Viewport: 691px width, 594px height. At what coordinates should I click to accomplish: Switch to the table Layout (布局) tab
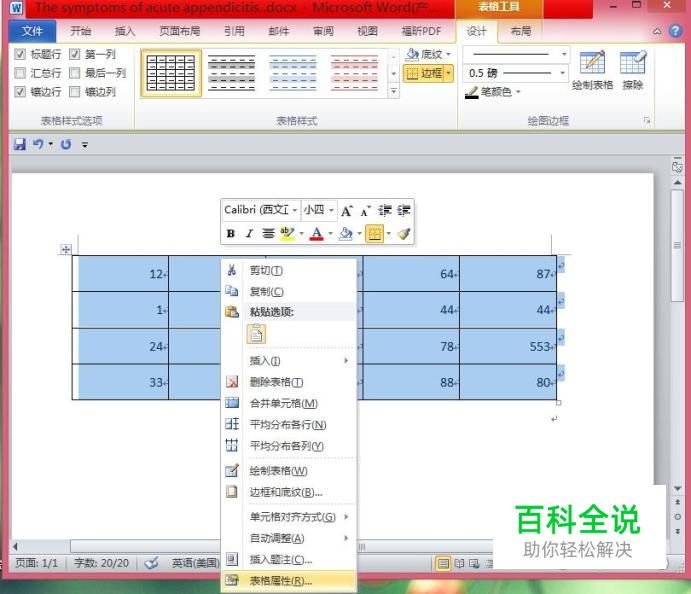point(520,31)
